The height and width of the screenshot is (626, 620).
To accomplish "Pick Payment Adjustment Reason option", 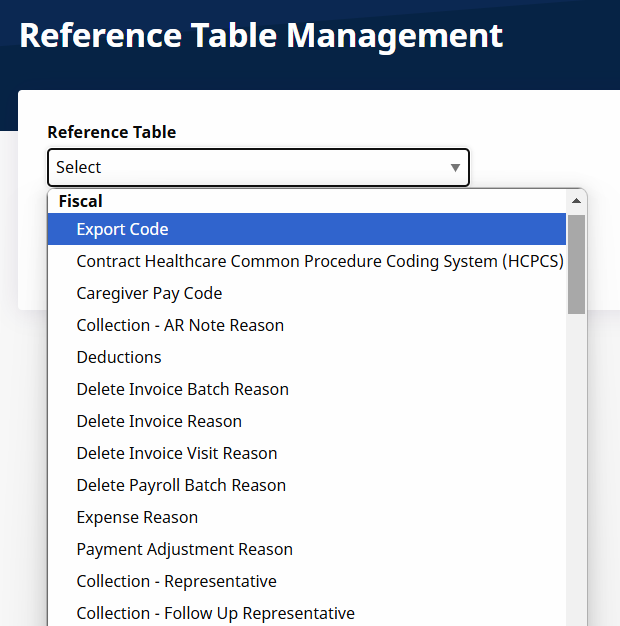I will coord(184,549).
